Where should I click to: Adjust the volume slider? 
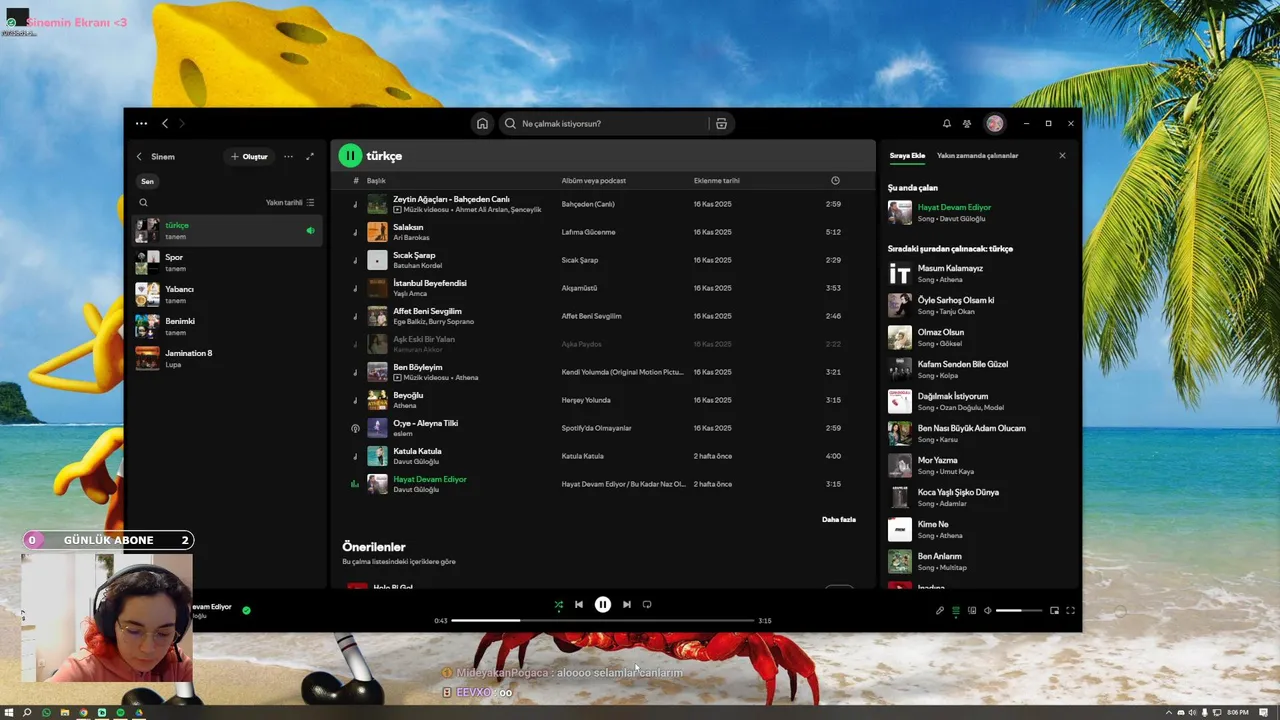click(1018, 610)
